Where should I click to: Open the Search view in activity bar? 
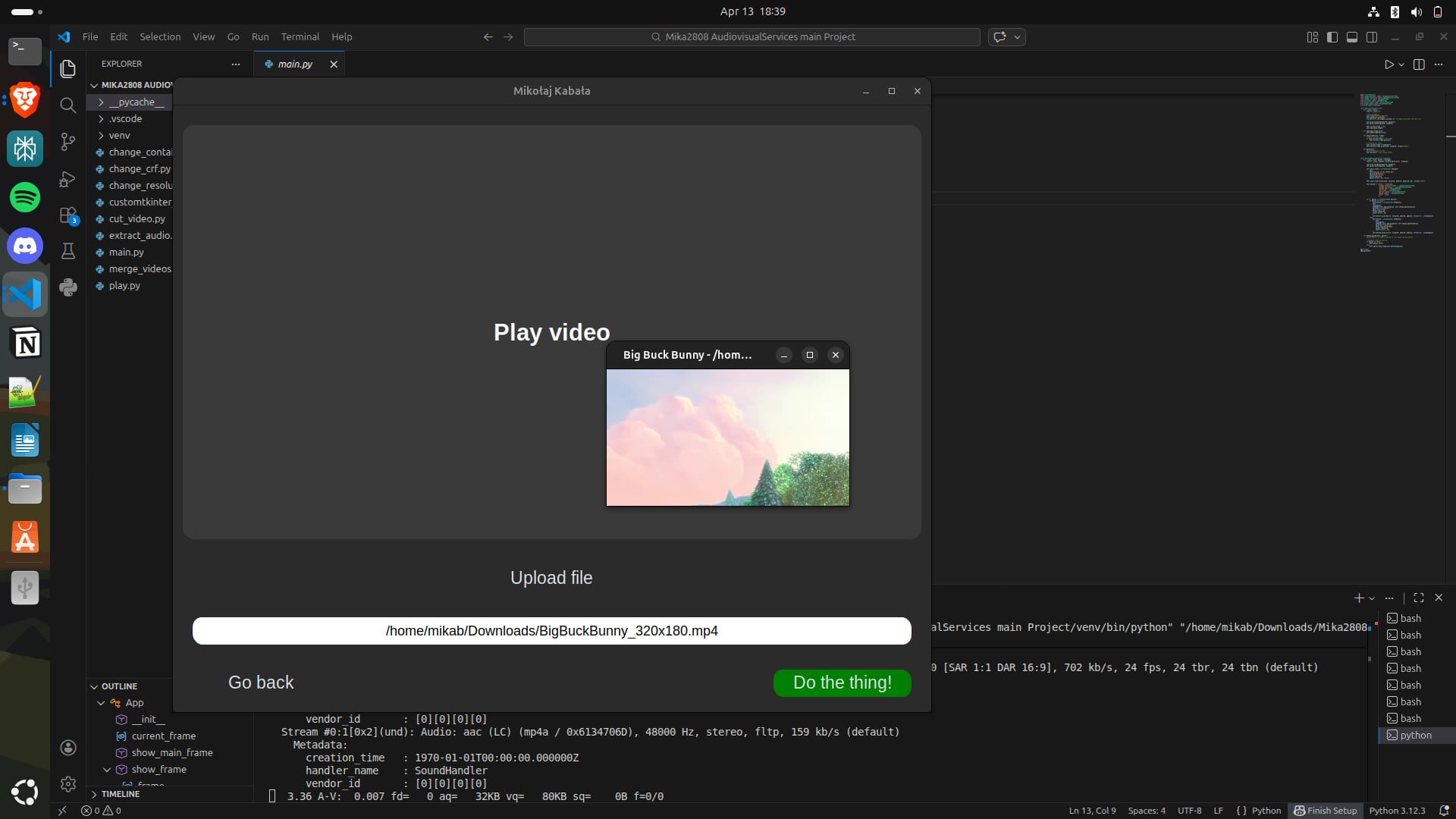tap(68, 105)
